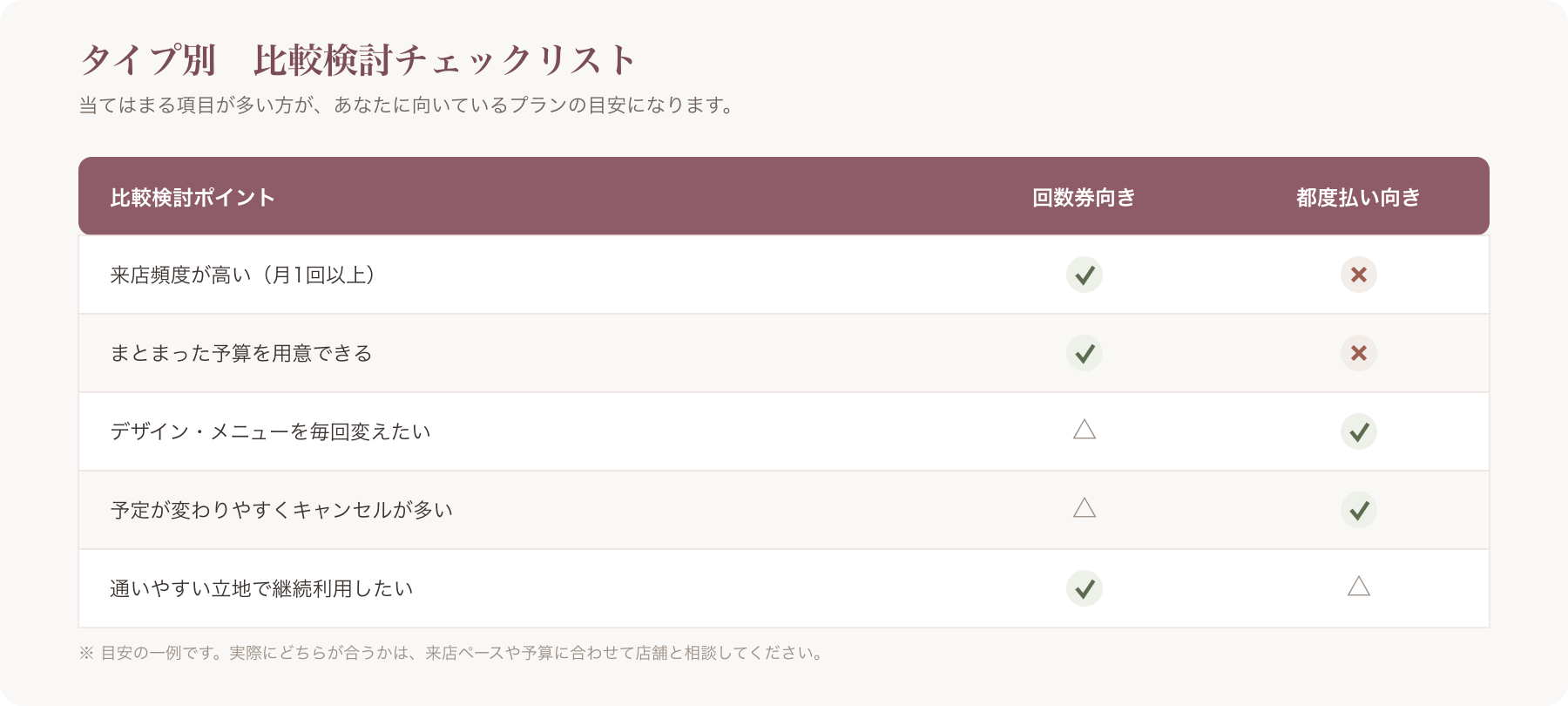Viewport: 1568px width, 706px height.
Task: Click the 都度払い向き checkmark for キャンセルが多い row
Action: pyautogui.click(x=1358, y=510)
